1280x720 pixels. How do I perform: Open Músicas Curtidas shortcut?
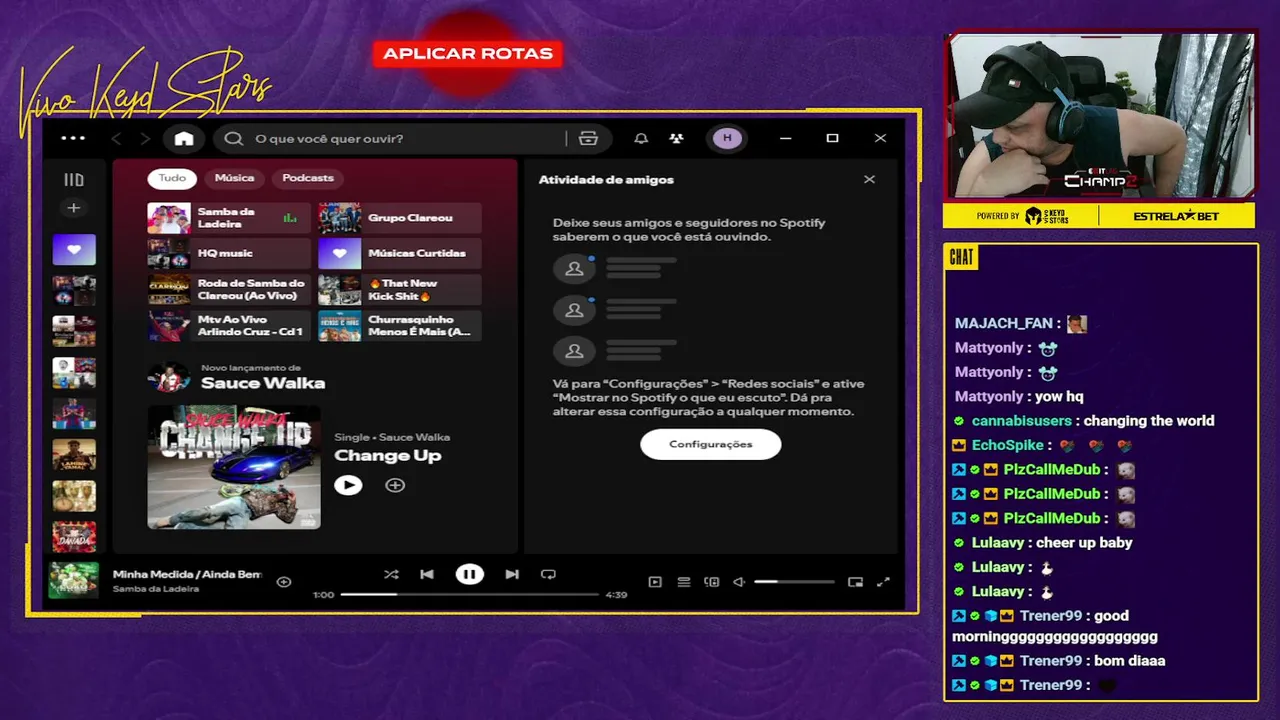pos(400,254)
